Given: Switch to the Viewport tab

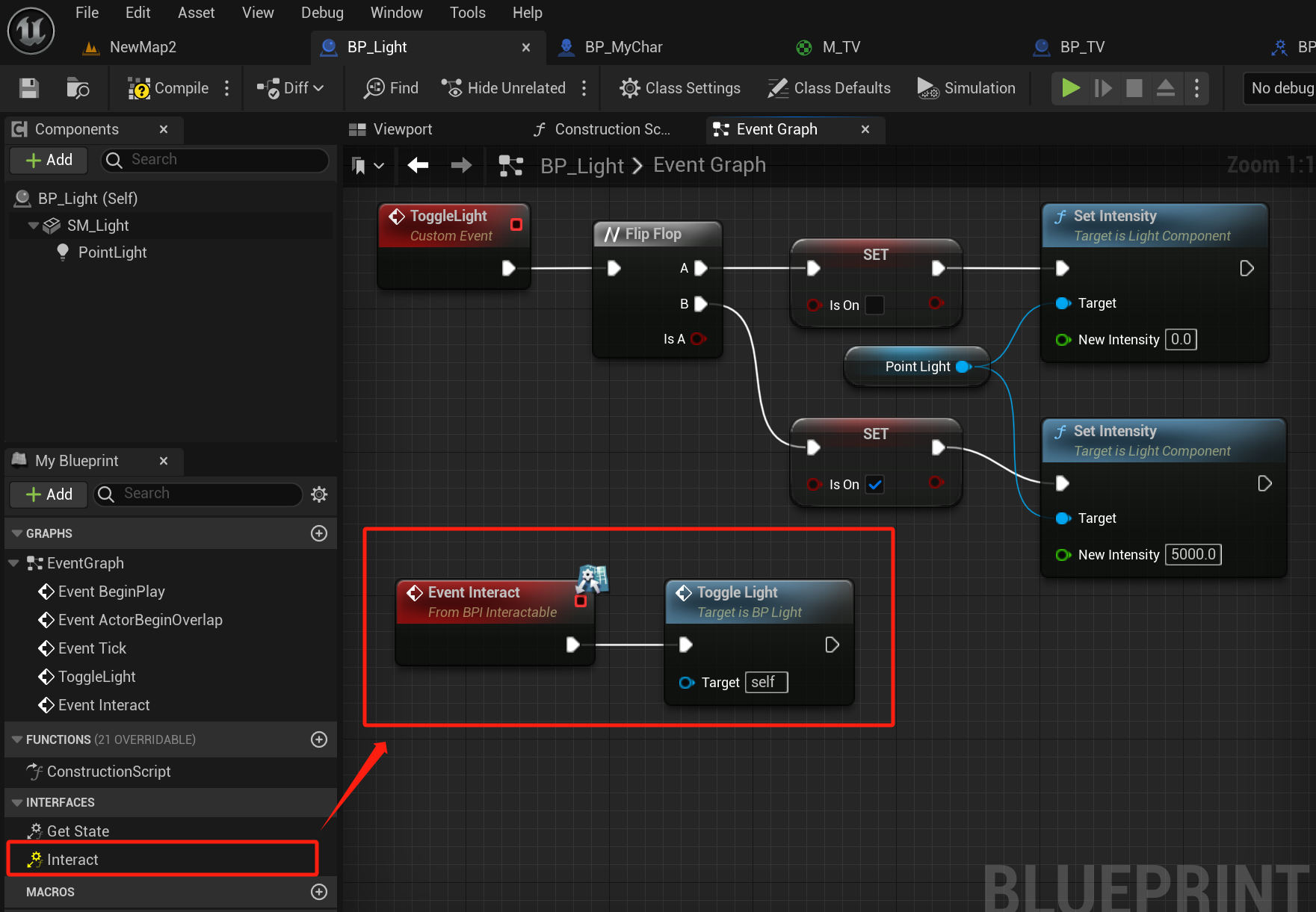Looking at the screenshot, I should pos(390,129).
